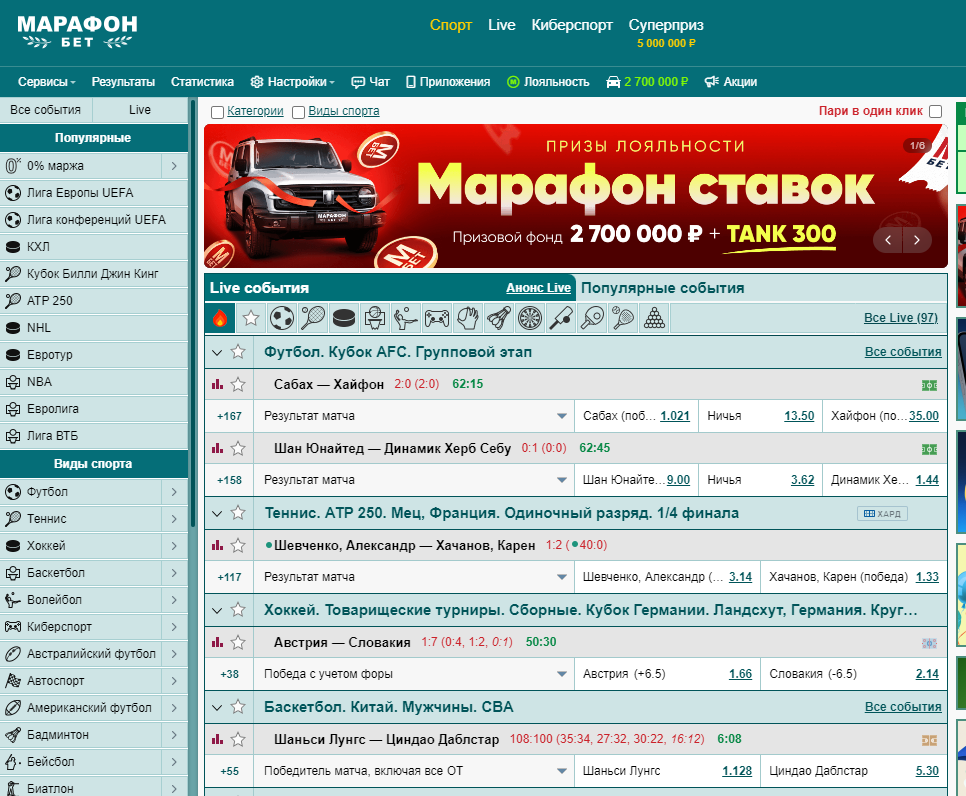Click the Марафон ставок promo banner
Image resolution: width=966 pixels, height=796 pixels.
[575, 196]
